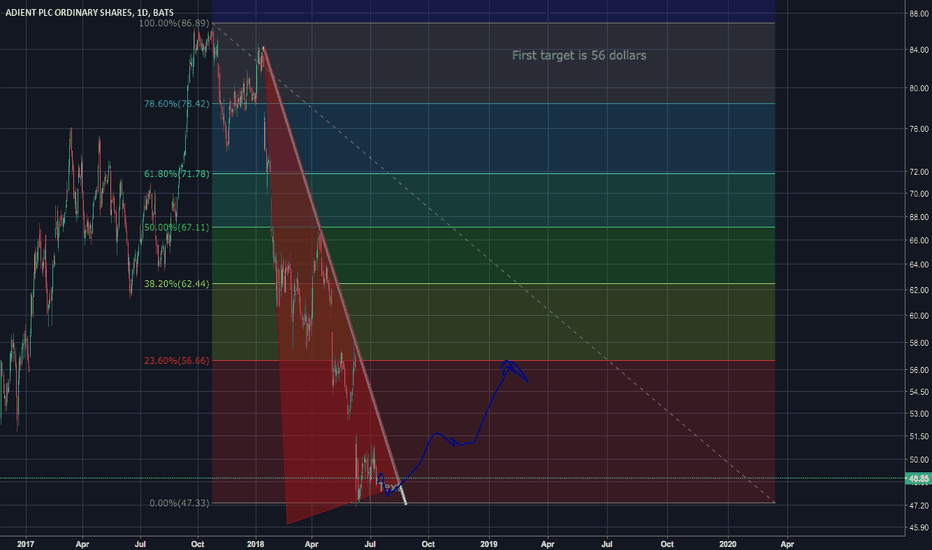Select the 'First target is 56 dollars' annotation
Screen dimensions: 932x550
pos(579,55)
